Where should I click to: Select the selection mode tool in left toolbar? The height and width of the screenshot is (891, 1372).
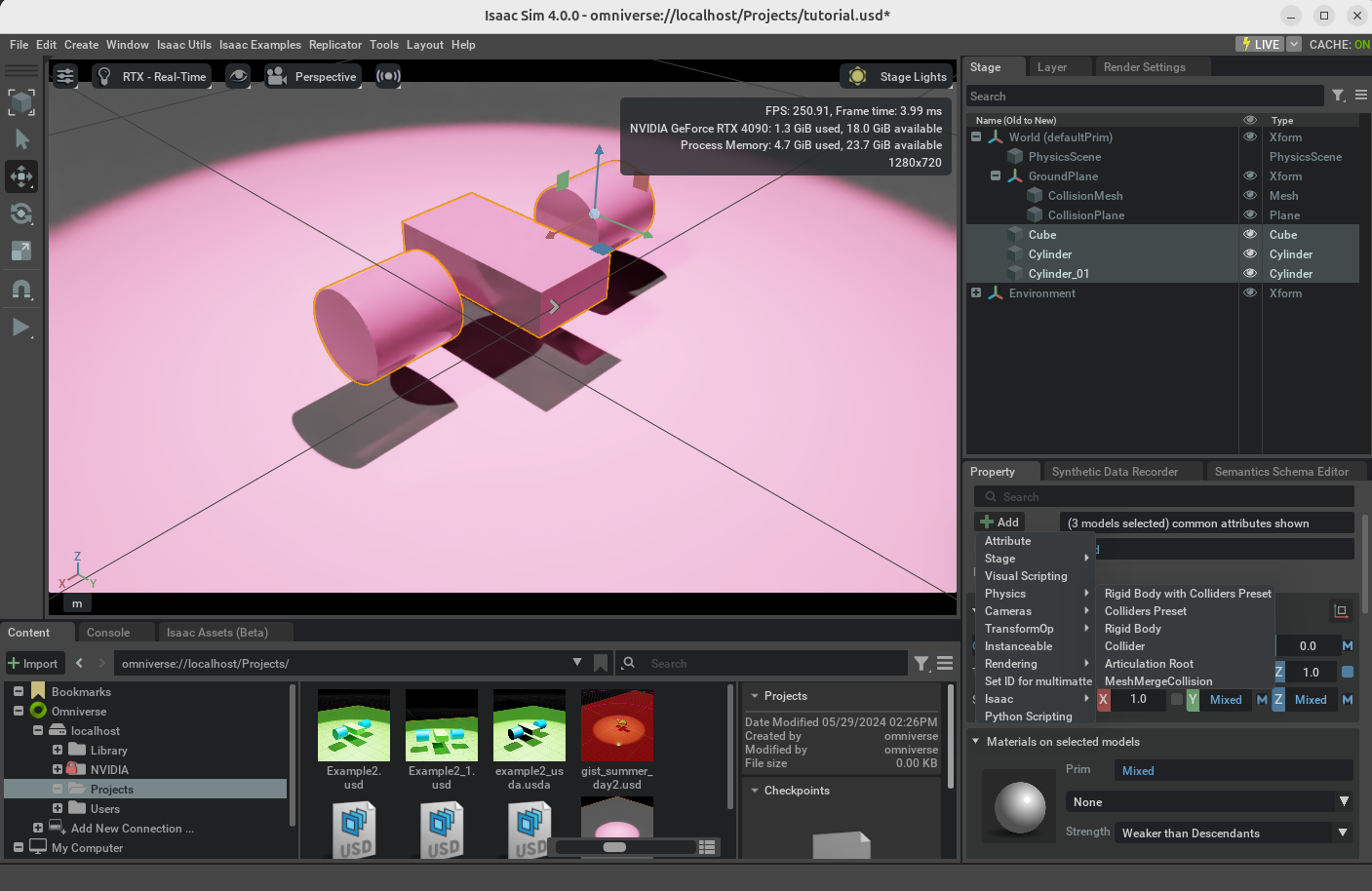(x=21, y=102)
